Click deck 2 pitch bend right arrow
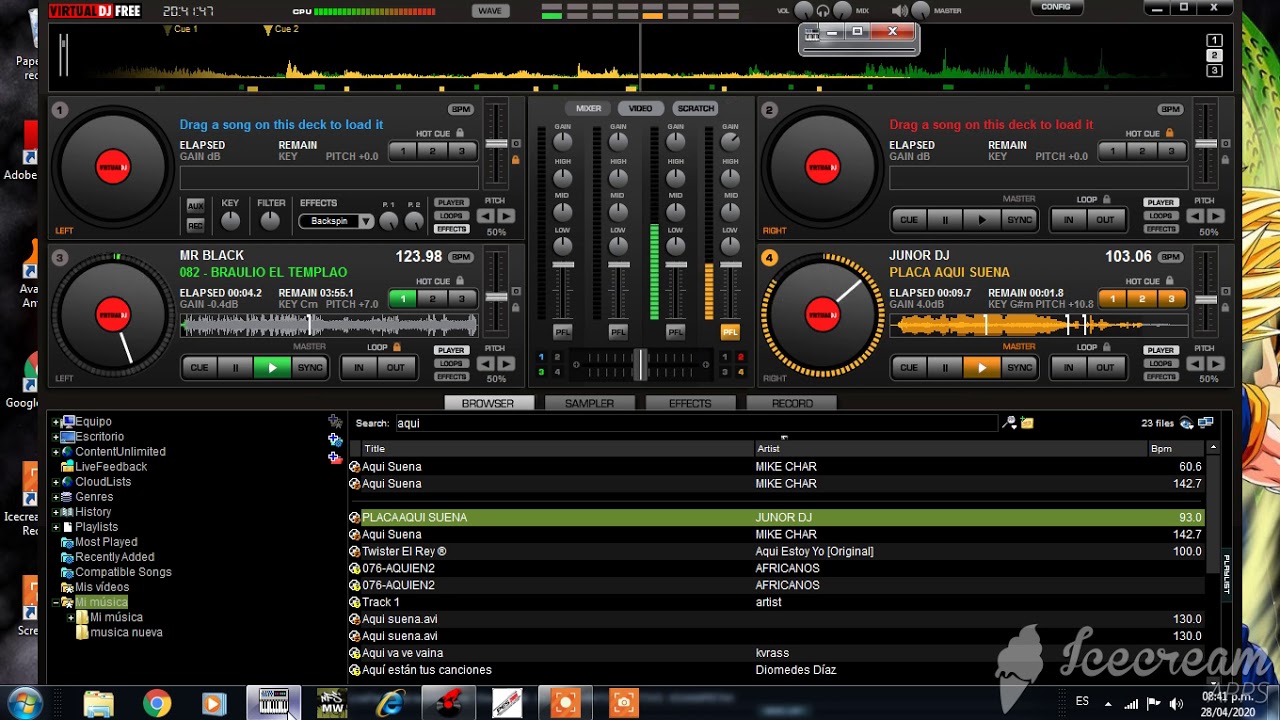Screen dimensions: 1280x720 click(x=1216, y=216)
